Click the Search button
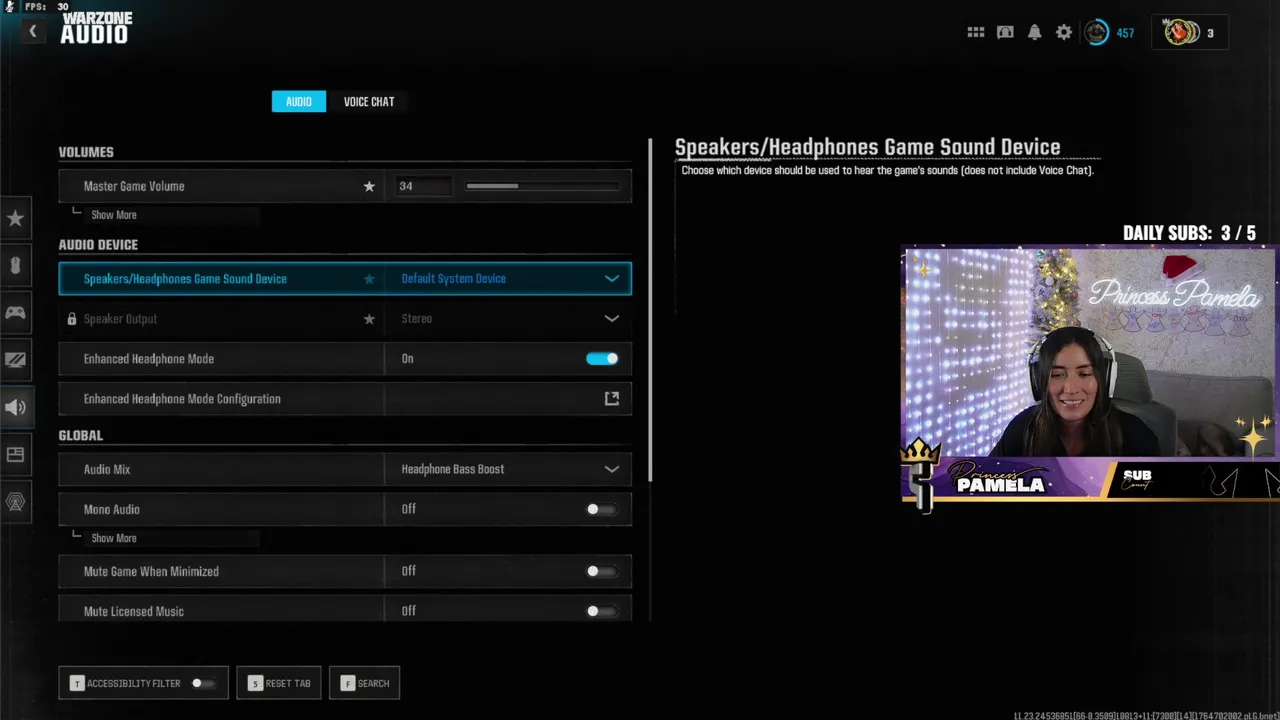This screenshot has height=720, width=1280. [365, 683]
